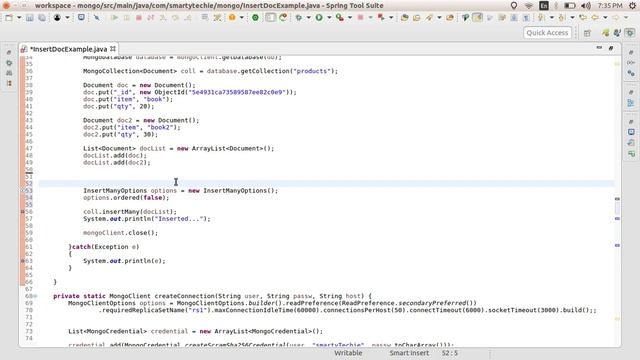Open the volume indicator in top bar
Viewport: 640px width, 360px height.
[x=586, y=6]
